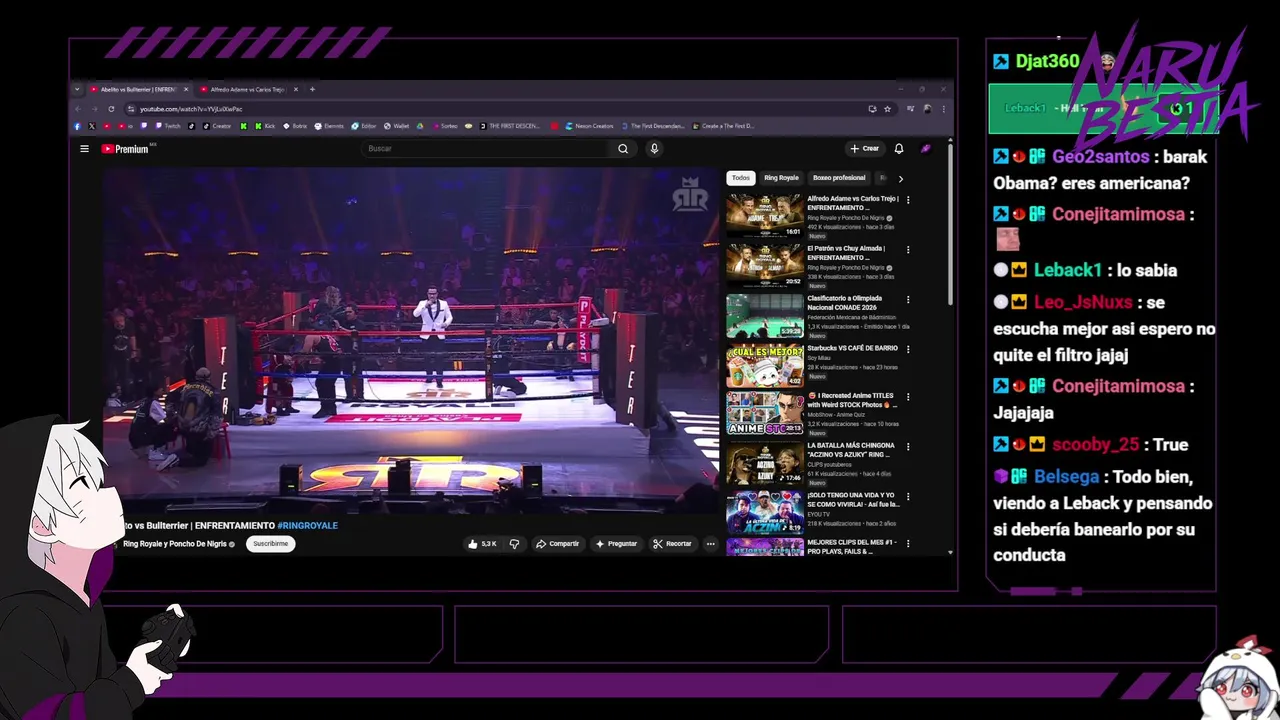Open Aczino vs Azuky battle thumbnail
This screenshot has width=1280, height=720.
point(765,463)
